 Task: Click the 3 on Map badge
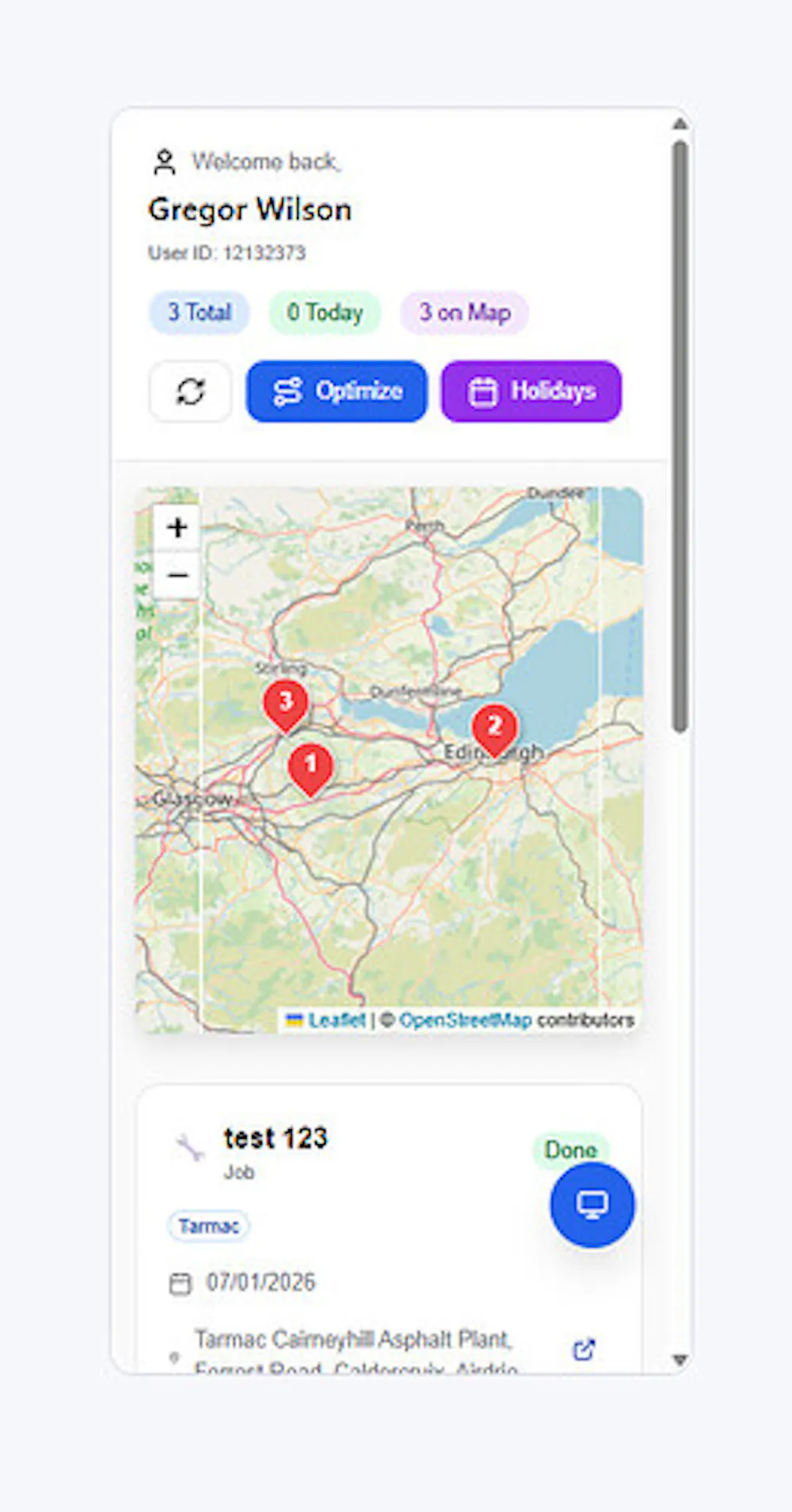click(465, 312)
